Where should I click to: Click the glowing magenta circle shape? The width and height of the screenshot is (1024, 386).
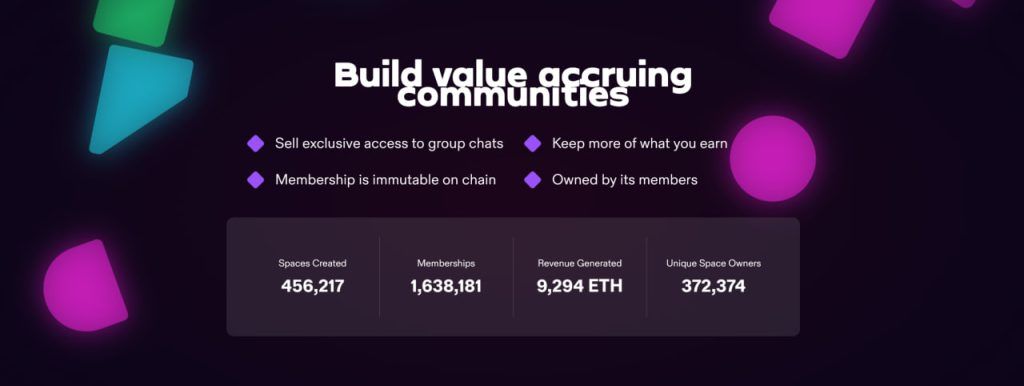click(x=773, y=159)
